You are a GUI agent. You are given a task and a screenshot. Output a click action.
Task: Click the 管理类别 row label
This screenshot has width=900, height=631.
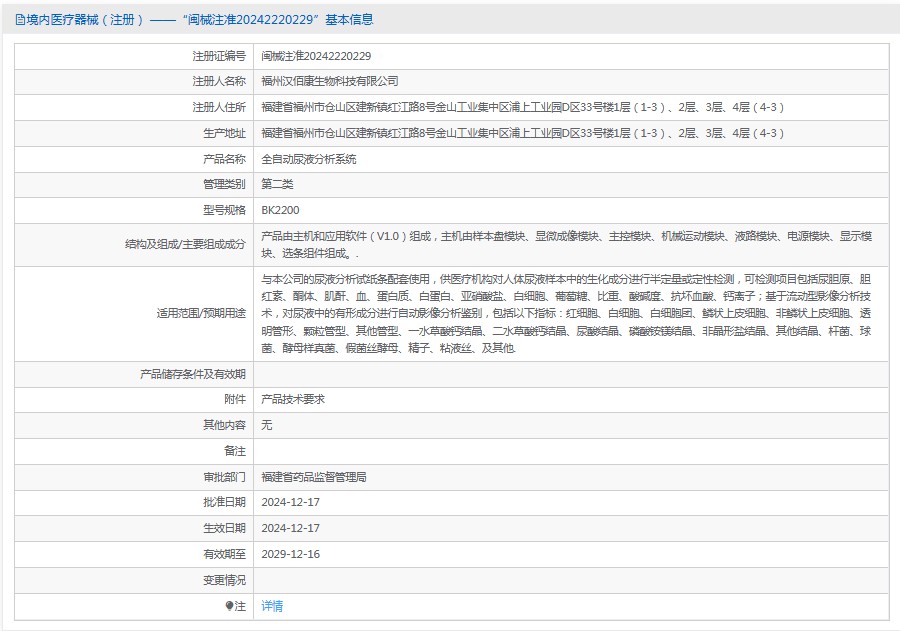[224, 184]
